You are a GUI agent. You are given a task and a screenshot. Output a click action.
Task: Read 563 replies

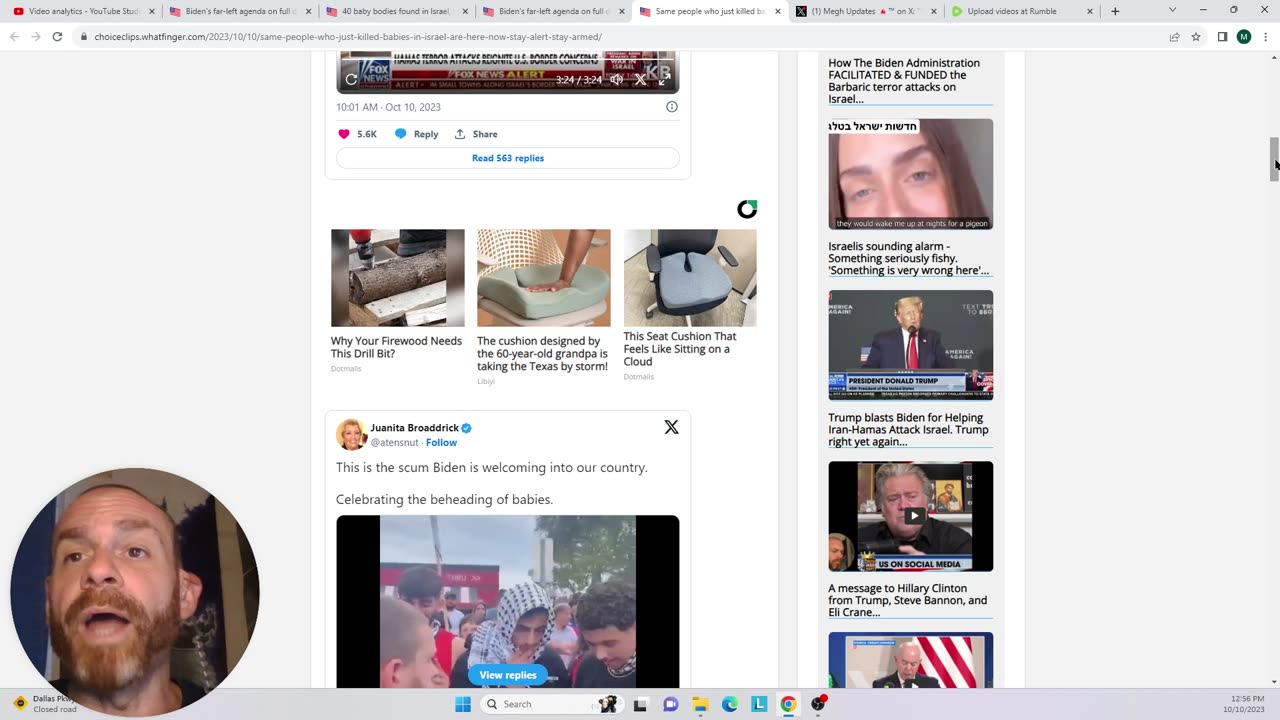click(x=508, y=158)
